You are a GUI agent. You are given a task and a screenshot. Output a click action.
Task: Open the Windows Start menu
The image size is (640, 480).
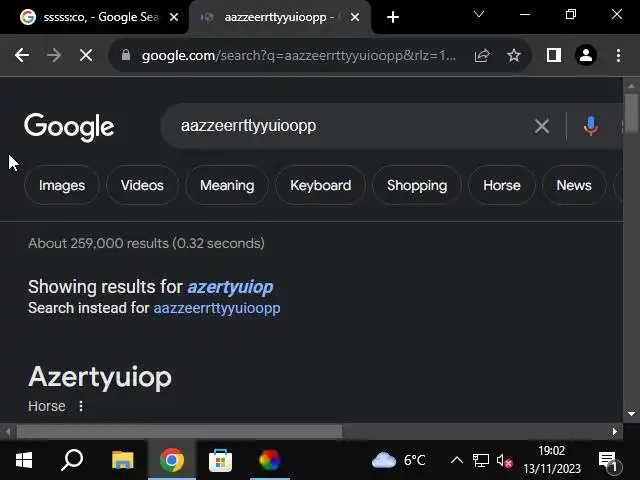(x=24, y=460)
